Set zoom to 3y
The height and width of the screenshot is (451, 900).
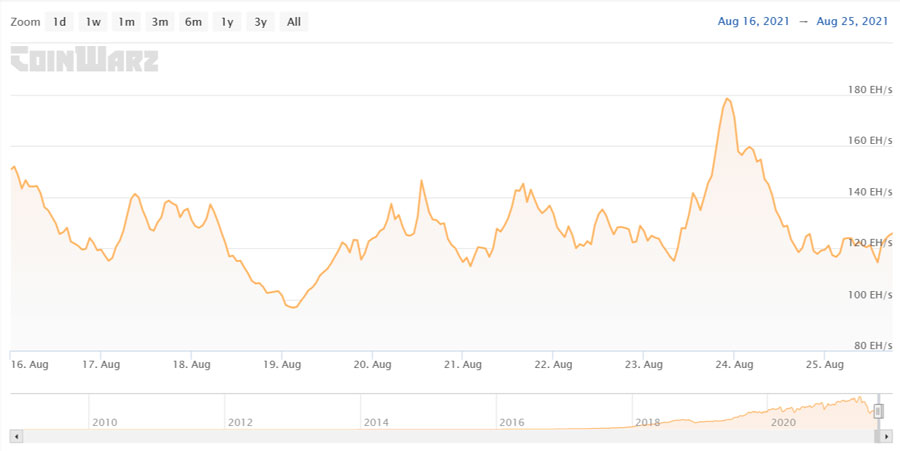click(261, 22)
